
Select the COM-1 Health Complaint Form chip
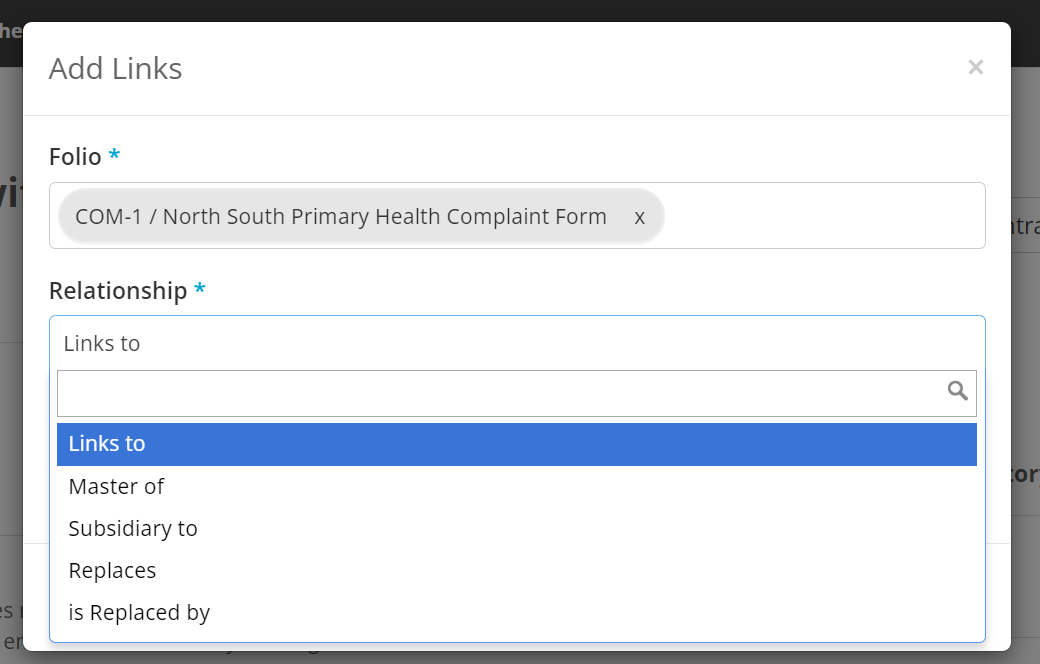coord(340,216)
